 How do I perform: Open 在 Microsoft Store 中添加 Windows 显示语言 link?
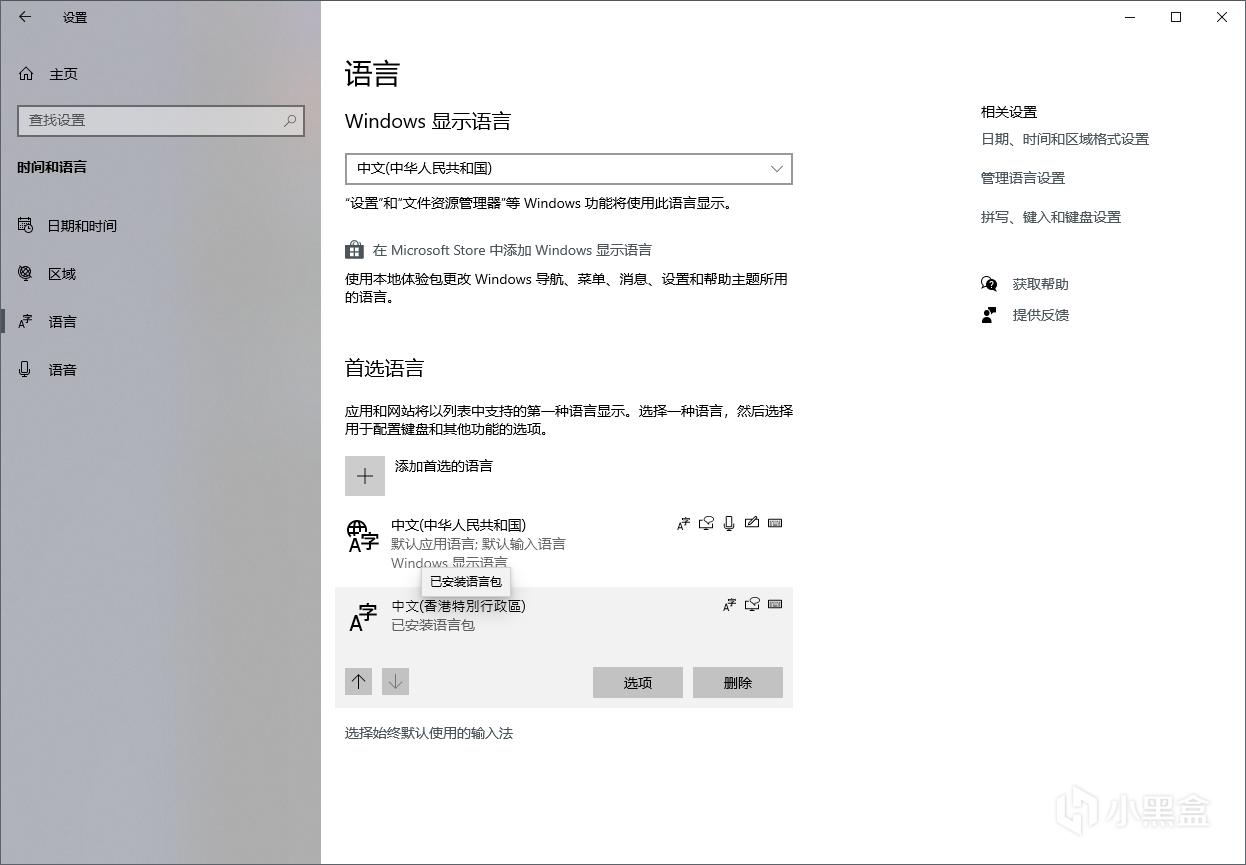tap(512, 250)
